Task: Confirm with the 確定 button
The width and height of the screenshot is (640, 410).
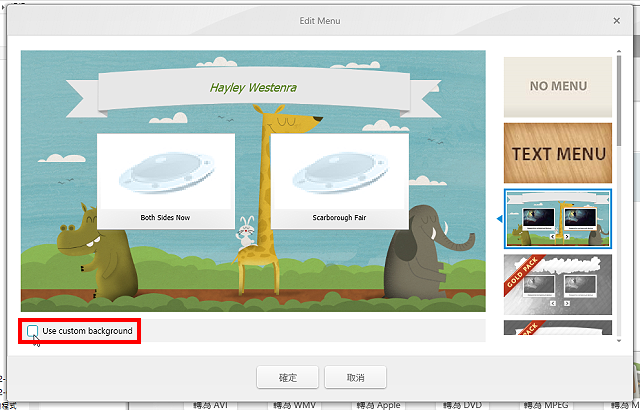Action: point(287,377)
